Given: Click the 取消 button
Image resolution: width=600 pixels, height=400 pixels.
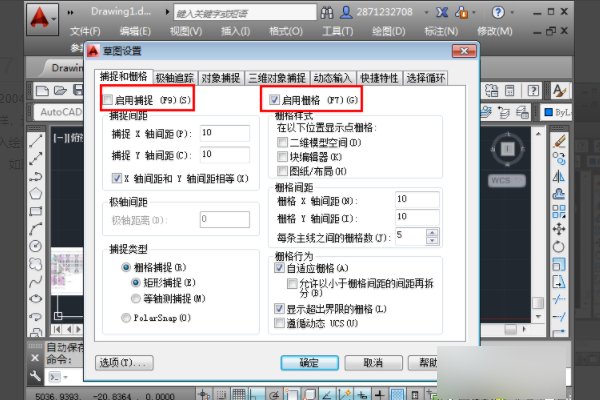Looking at the screenshot, I should [373, 362].
